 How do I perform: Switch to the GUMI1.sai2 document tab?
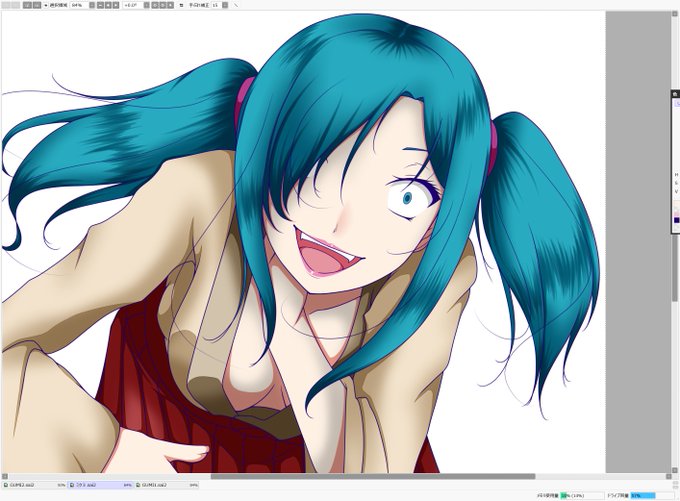tap(167, 485)
